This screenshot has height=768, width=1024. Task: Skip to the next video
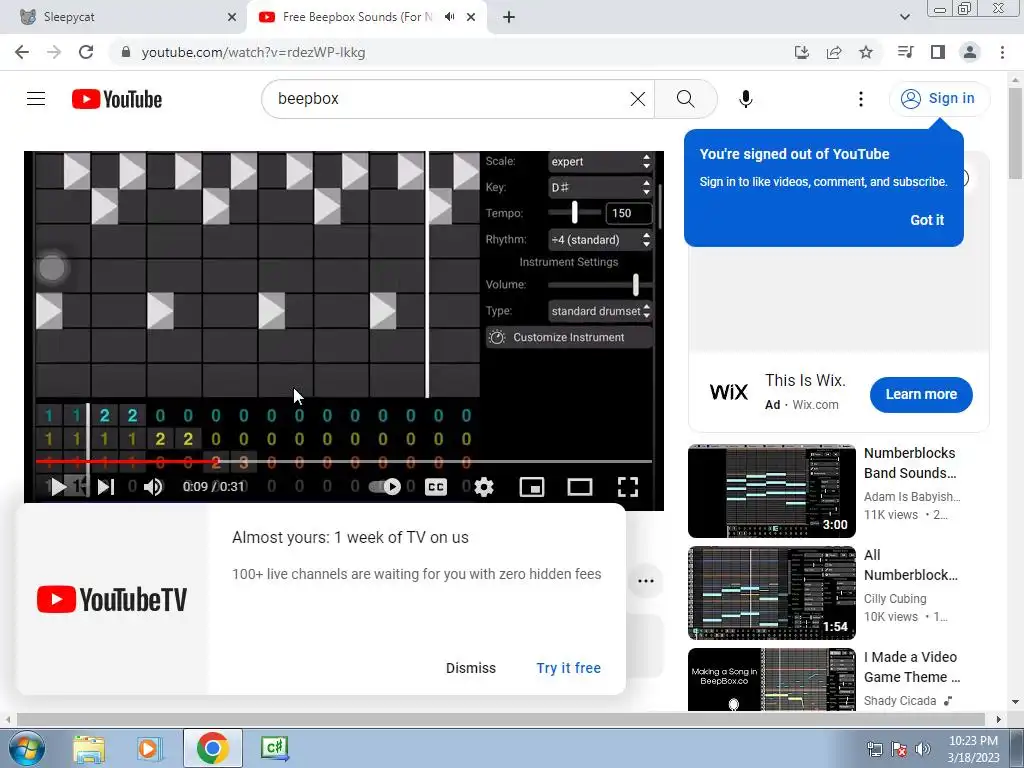coord(106,487)
